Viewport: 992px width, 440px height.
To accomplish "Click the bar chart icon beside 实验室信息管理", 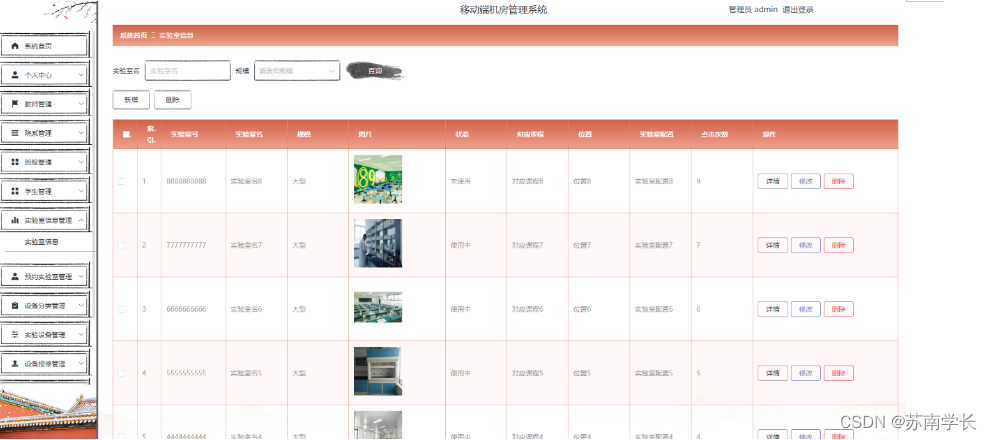I will tap(15, 220).
